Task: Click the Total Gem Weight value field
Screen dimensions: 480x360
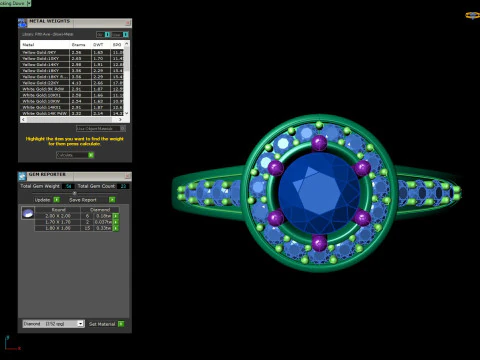Action: 68,186
